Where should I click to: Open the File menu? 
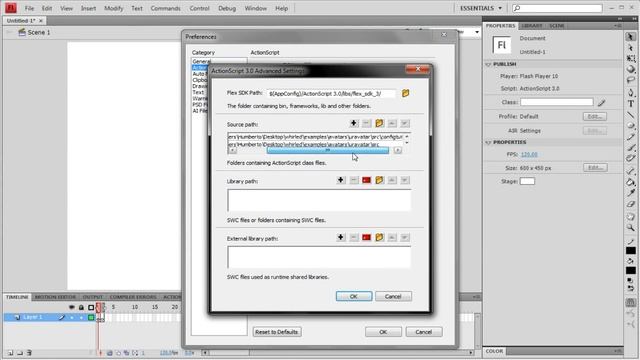(29, 8)
